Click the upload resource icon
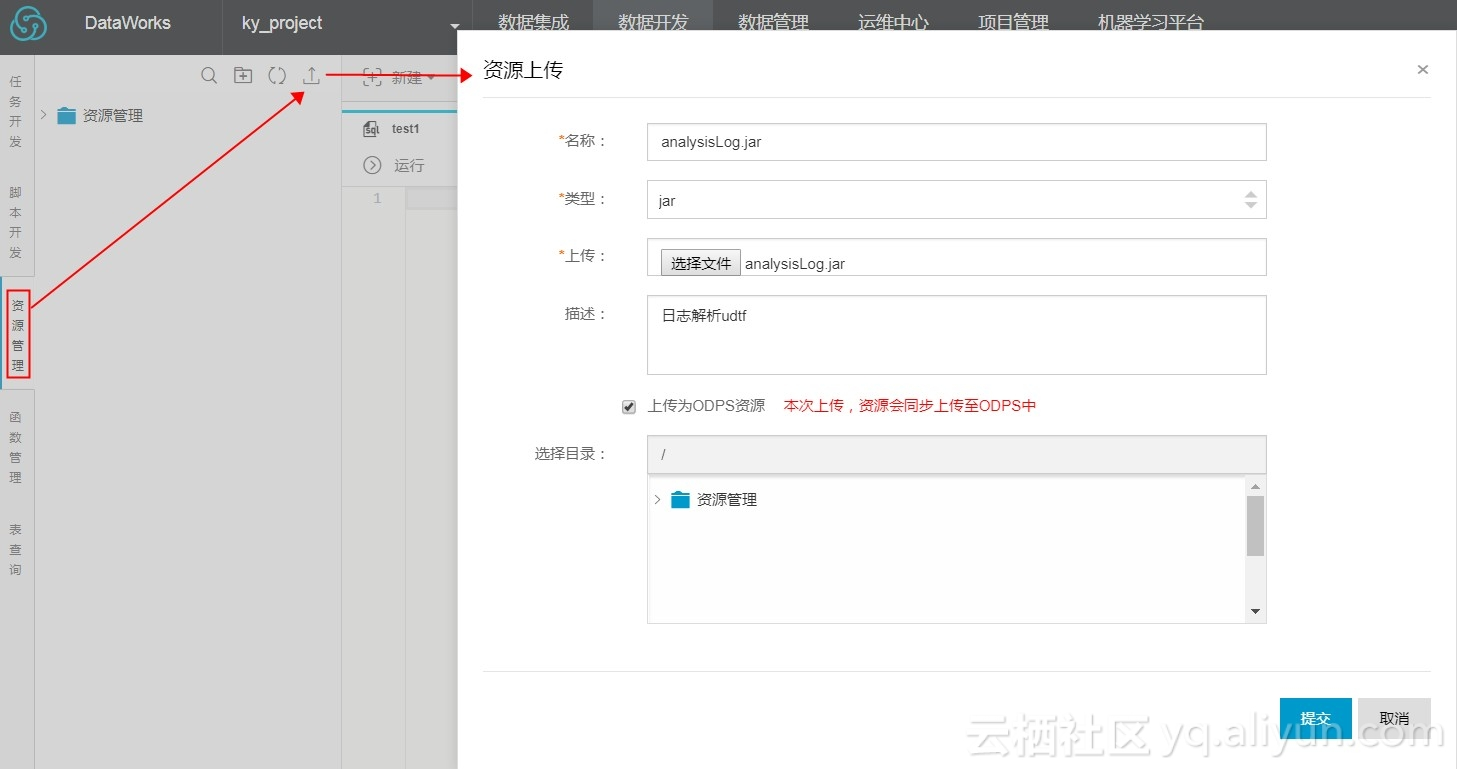Screen dimensions: 1457x769 (312, 76)
